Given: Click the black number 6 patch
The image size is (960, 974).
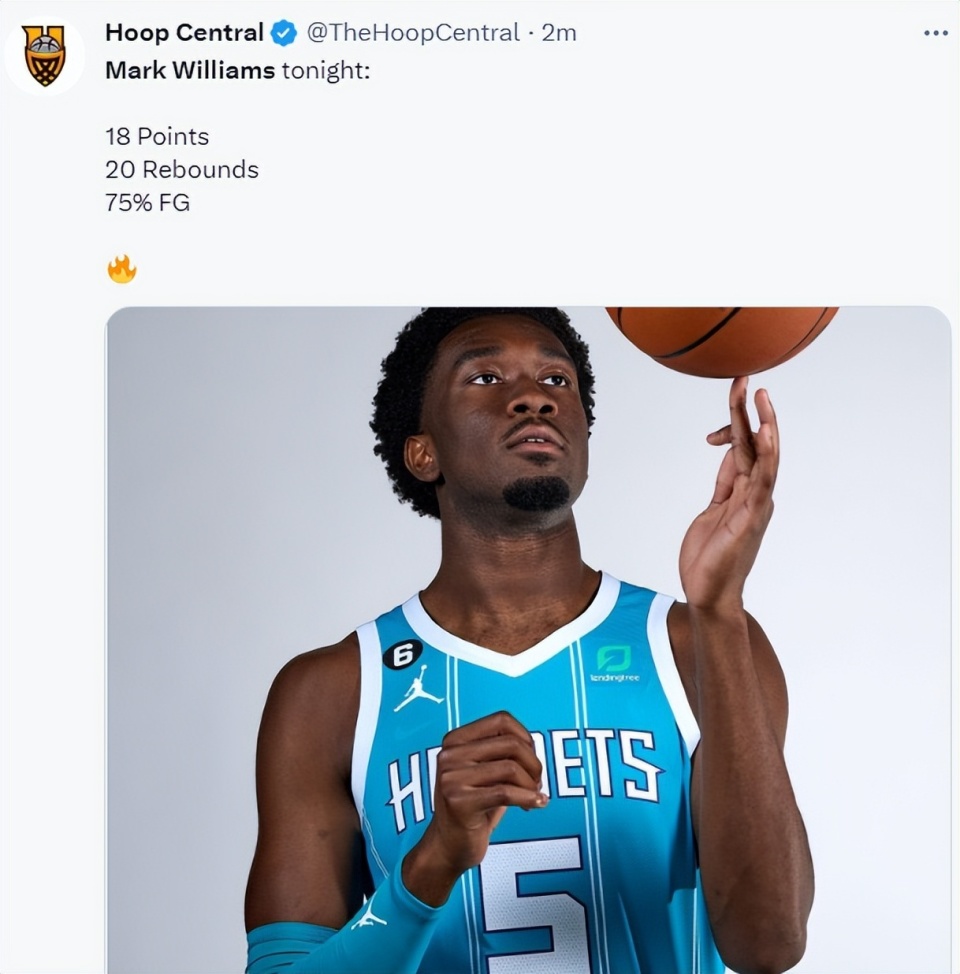Looking at the screenshot, I should pyautogui.click(x=403, y=654).
